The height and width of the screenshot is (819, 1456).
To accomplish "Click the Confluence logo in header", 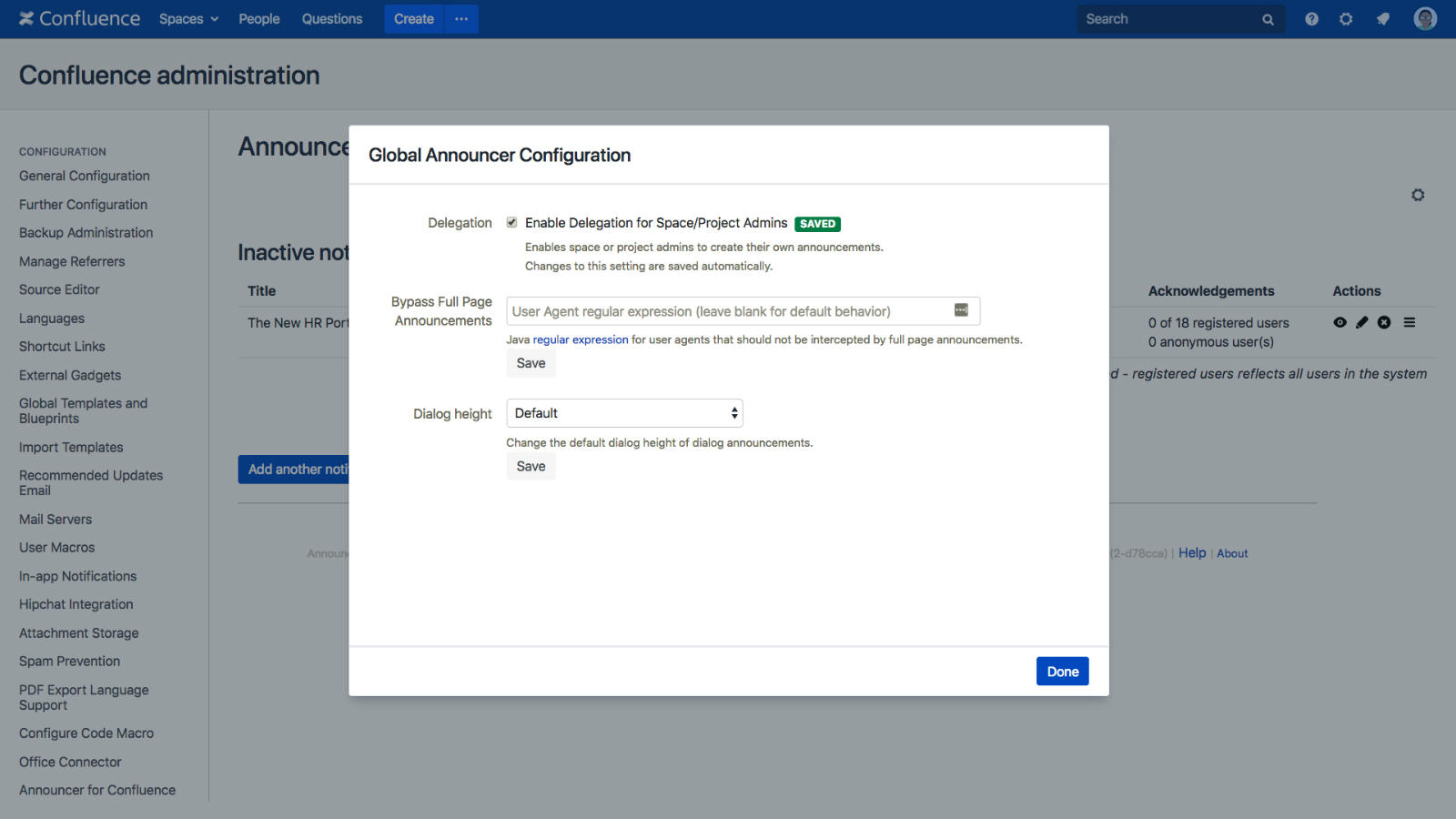I will pyautogui.click(x=80, y=19).
